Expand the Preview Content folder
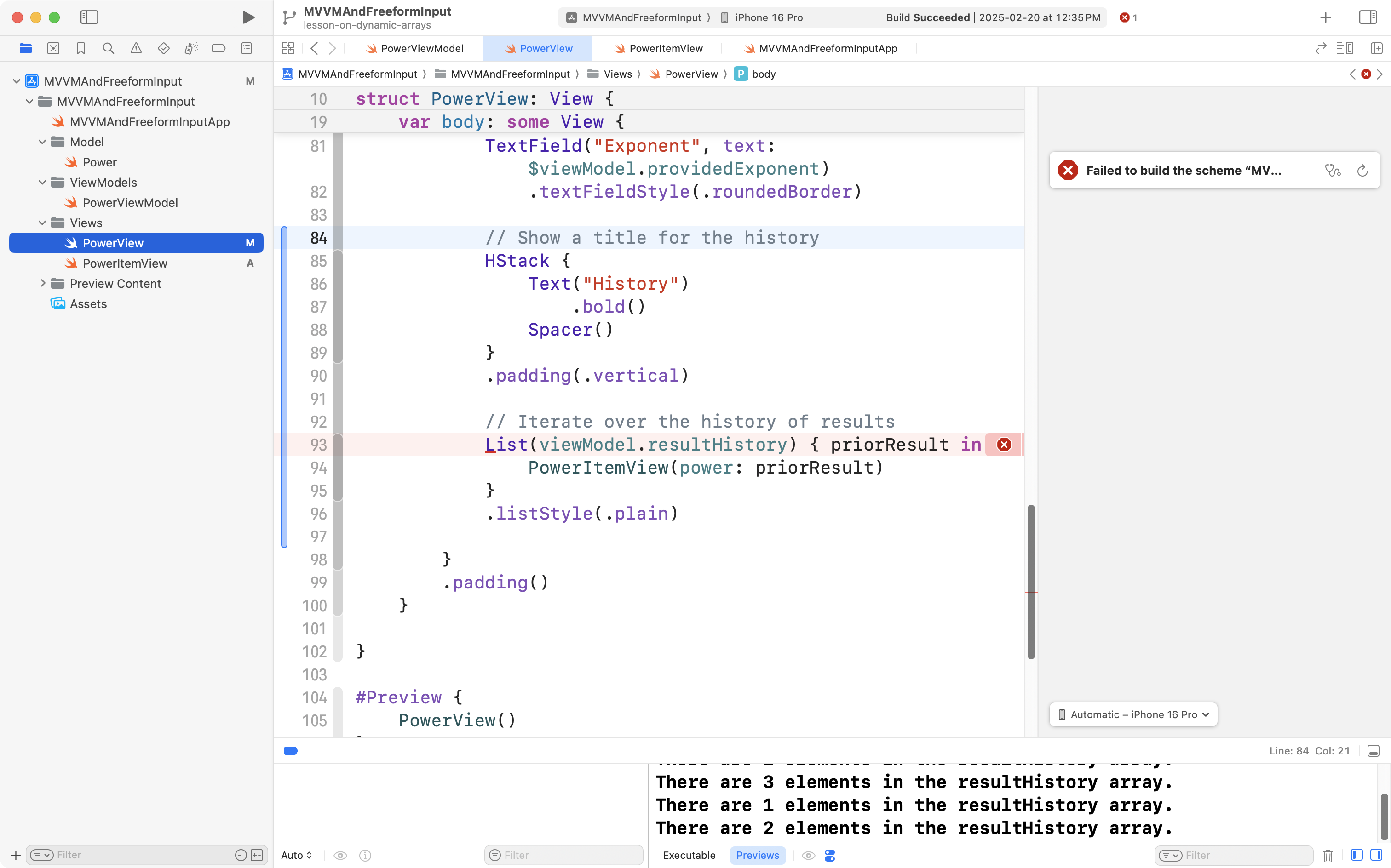The image size is (1391, 868). [42, 284]
